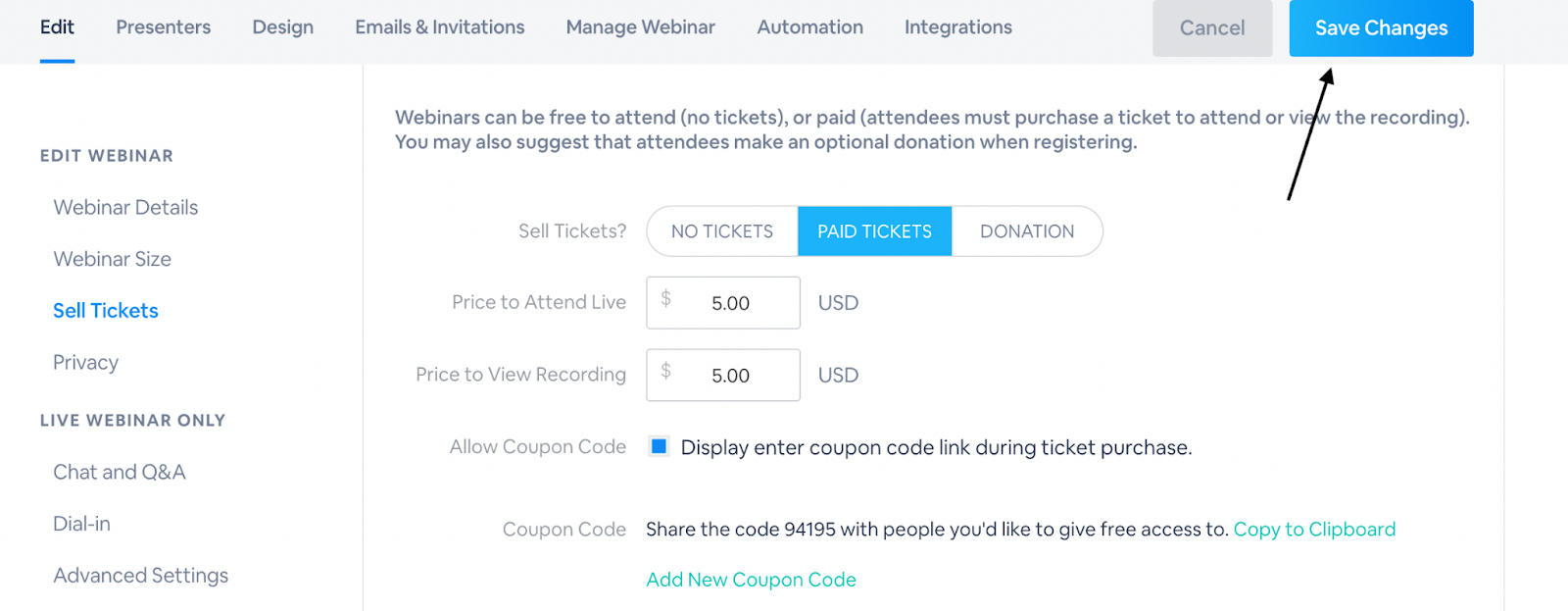Open the Presenters tab
Viewport: 1568px width, 611px height.
click(163, 27)
